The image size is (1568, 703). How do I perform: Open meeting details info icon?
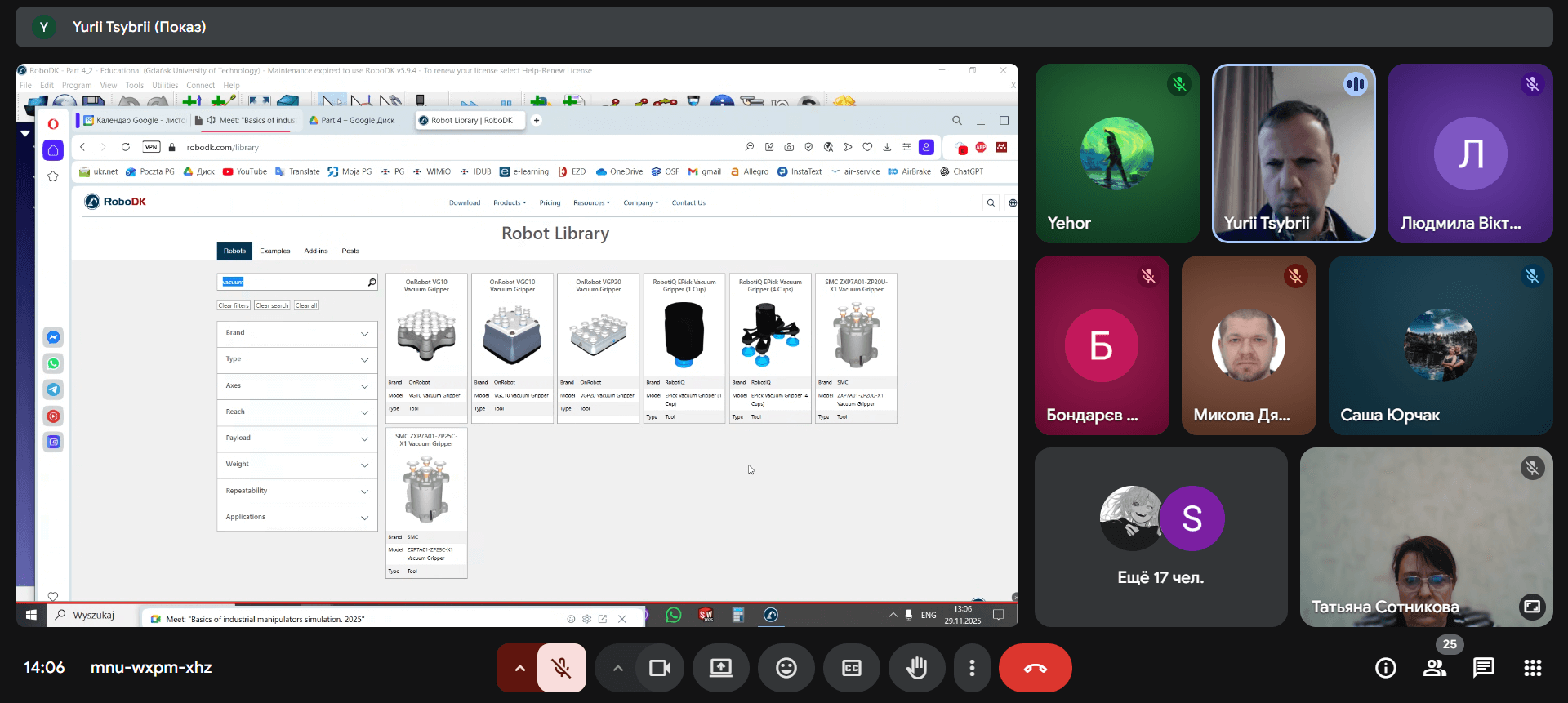[x=1385, y=668]
